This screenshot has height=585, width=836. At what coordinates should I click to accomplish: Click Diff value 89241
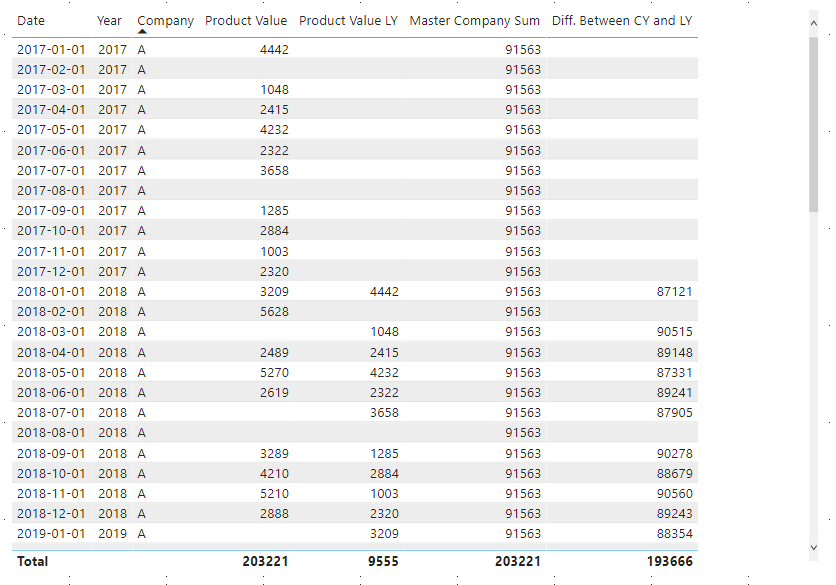(x=674, y=393)
